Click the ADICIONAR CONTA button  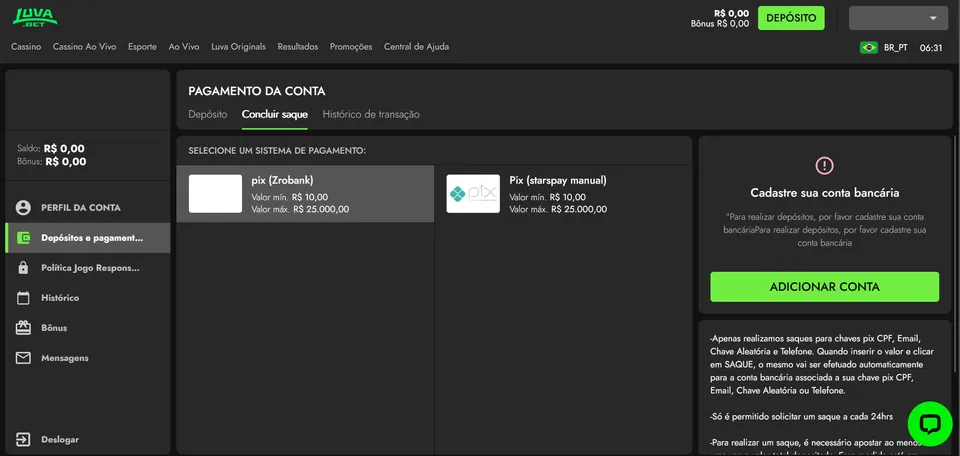pos(824,287)
